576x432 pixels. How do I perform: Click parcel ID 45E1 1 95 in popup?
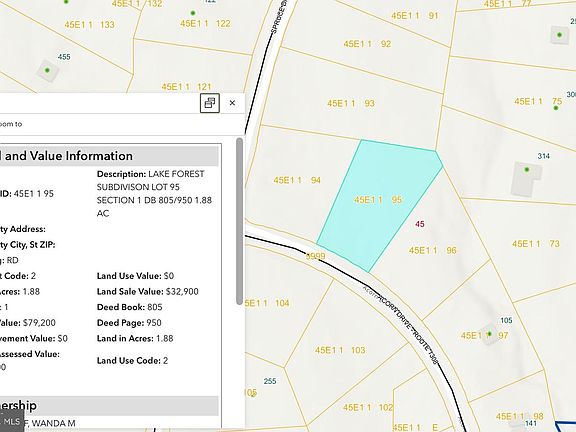[34, 194]
